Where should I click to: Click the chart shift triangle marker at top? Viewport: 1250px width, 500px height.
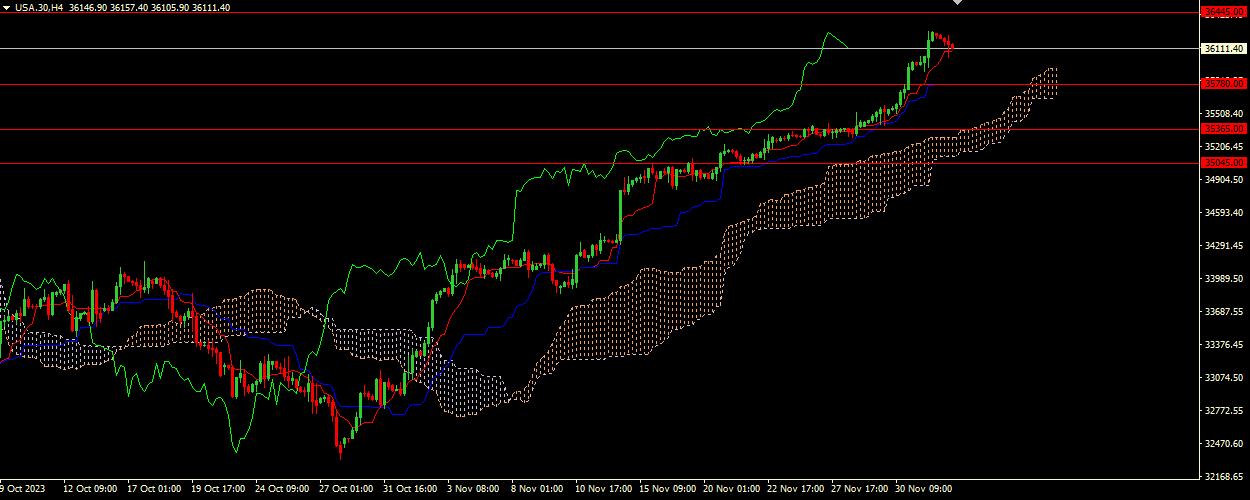(957, 4)
